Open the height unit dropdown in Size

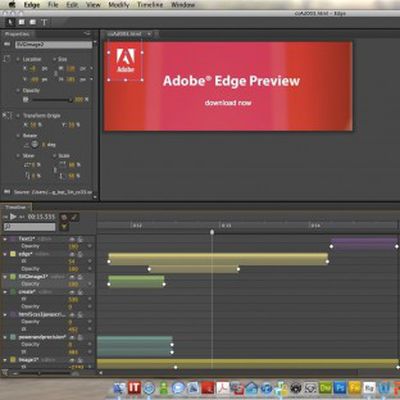[x=92, y=79]
